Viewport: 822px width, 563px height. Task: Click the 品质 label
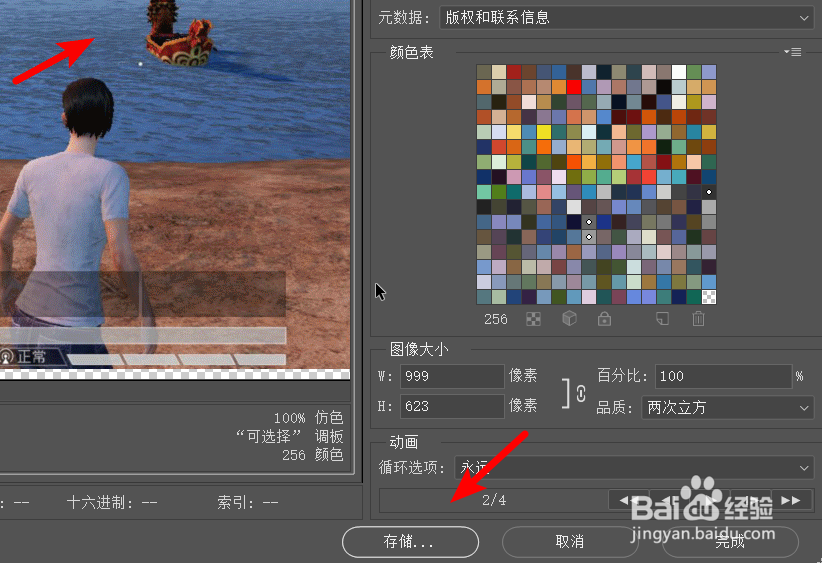[x=615, y=407]
